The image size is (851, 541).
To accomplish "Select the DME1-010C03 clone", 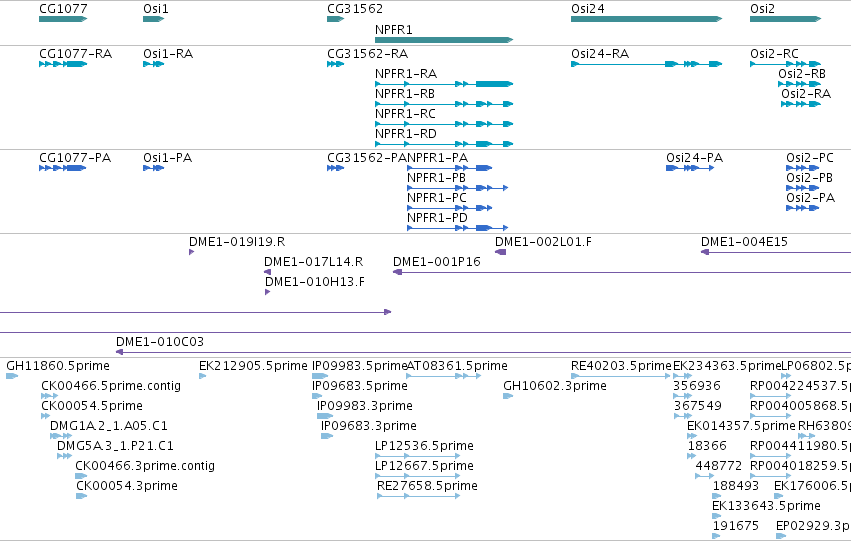I will 484,353.
